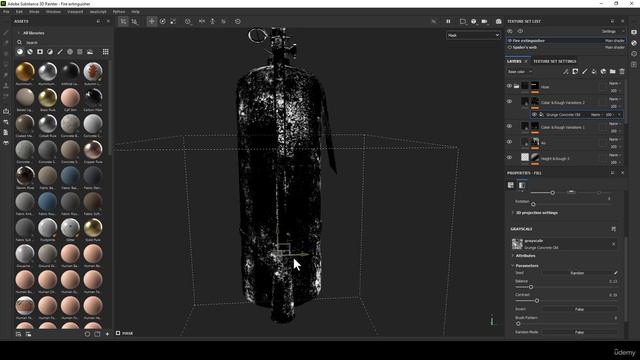Remove the grayscale Grunge Concrete Old resource
The image size is (640, 360).
[x=613, y=244]
